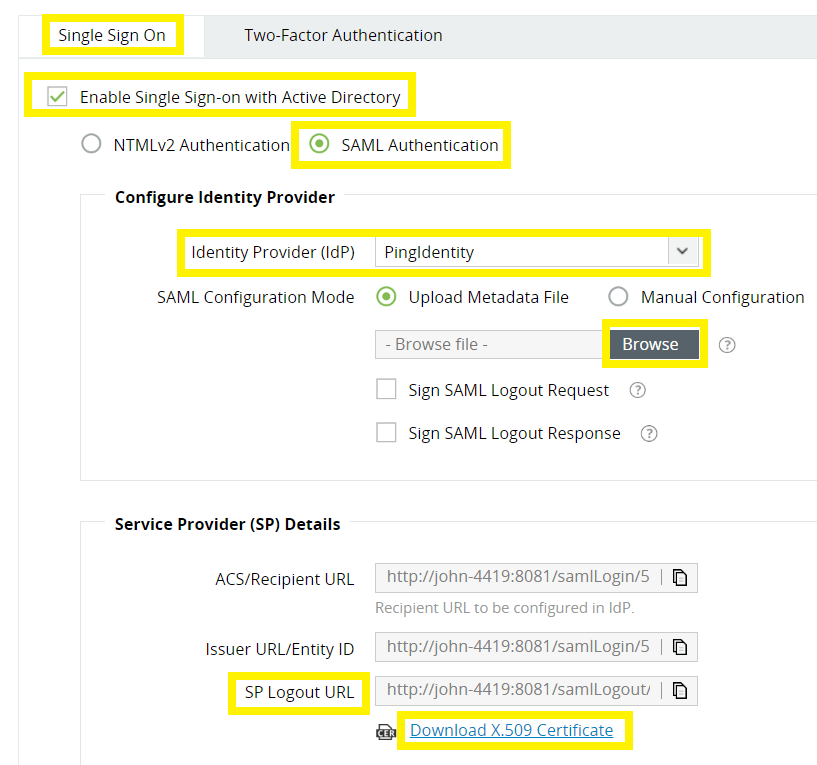Switch to the Two-Factor Authentication tab
The height and width of the screenshot is (765, 817).
[343, 34]
